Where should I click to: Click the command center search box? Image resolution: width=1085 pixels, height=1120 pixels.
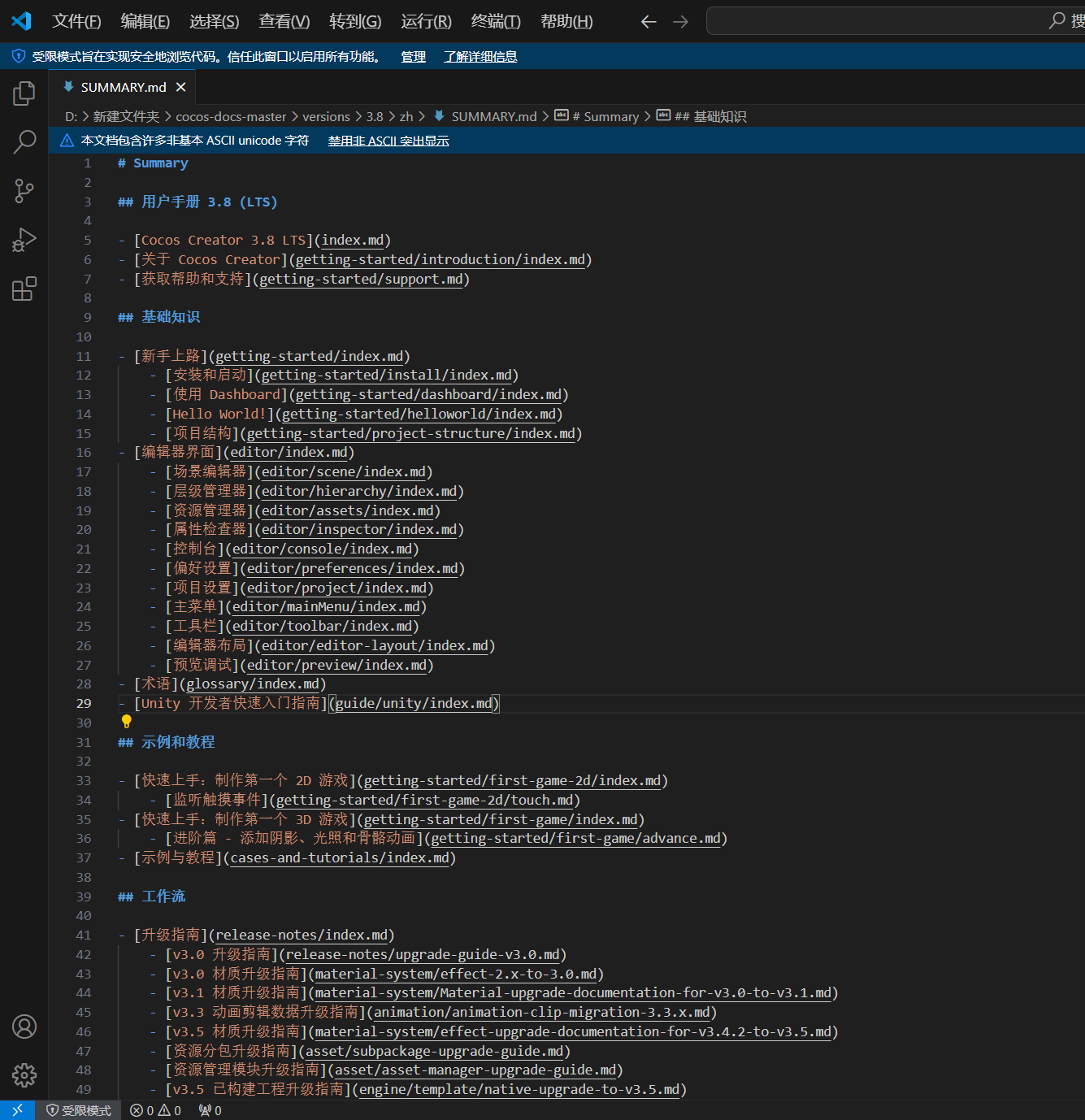pyautogui.click(x=896, y=21)
